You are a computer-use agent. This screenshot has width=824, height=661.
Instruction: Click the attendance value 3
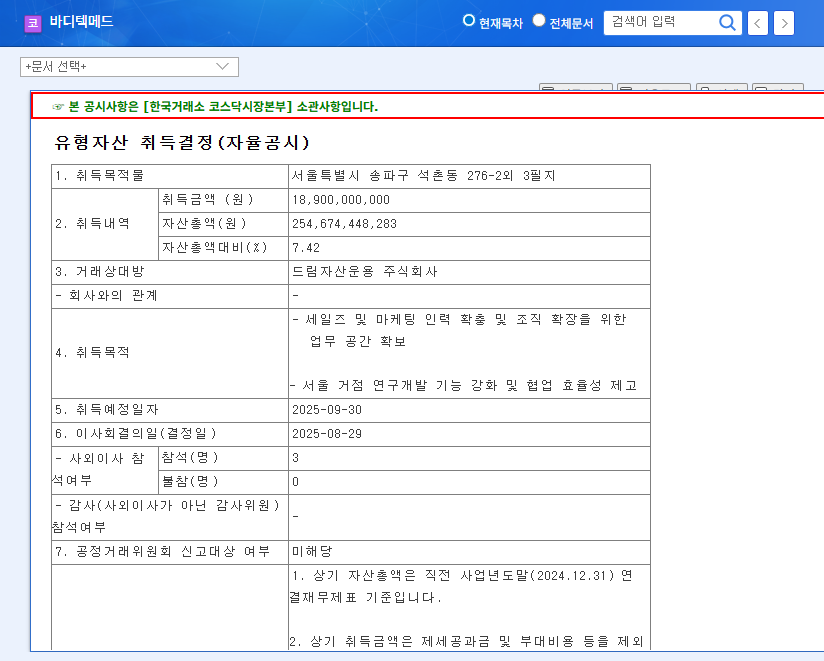[x=295, y=458]
